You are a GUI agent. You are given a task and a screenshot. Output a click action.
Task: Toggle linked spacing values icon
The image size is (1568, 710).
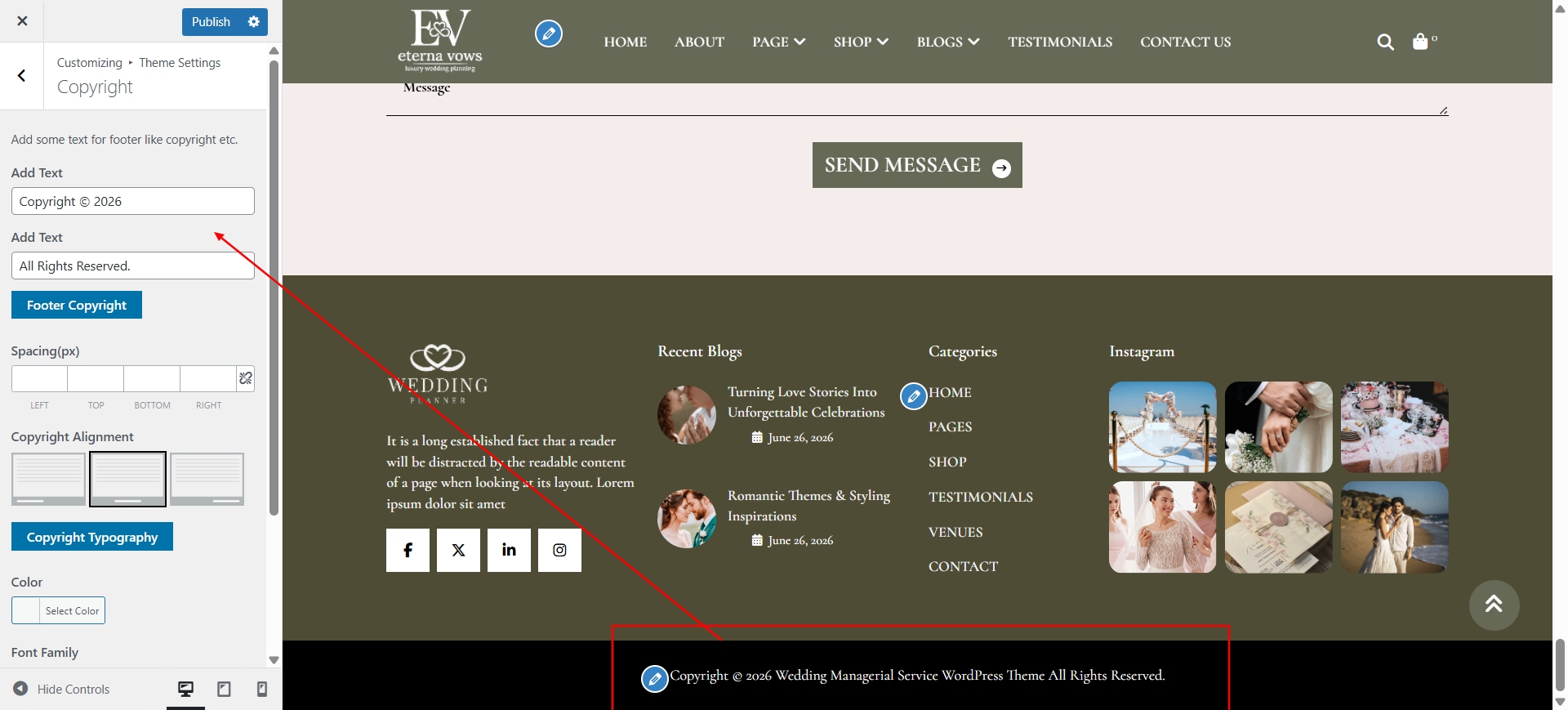click(246, 378)
